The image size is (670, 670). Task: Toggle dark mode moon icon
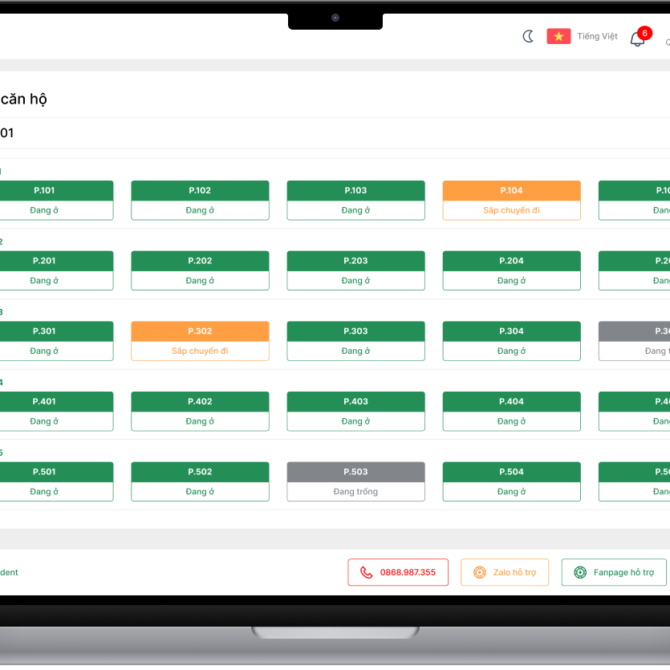(x=528, y=37)
